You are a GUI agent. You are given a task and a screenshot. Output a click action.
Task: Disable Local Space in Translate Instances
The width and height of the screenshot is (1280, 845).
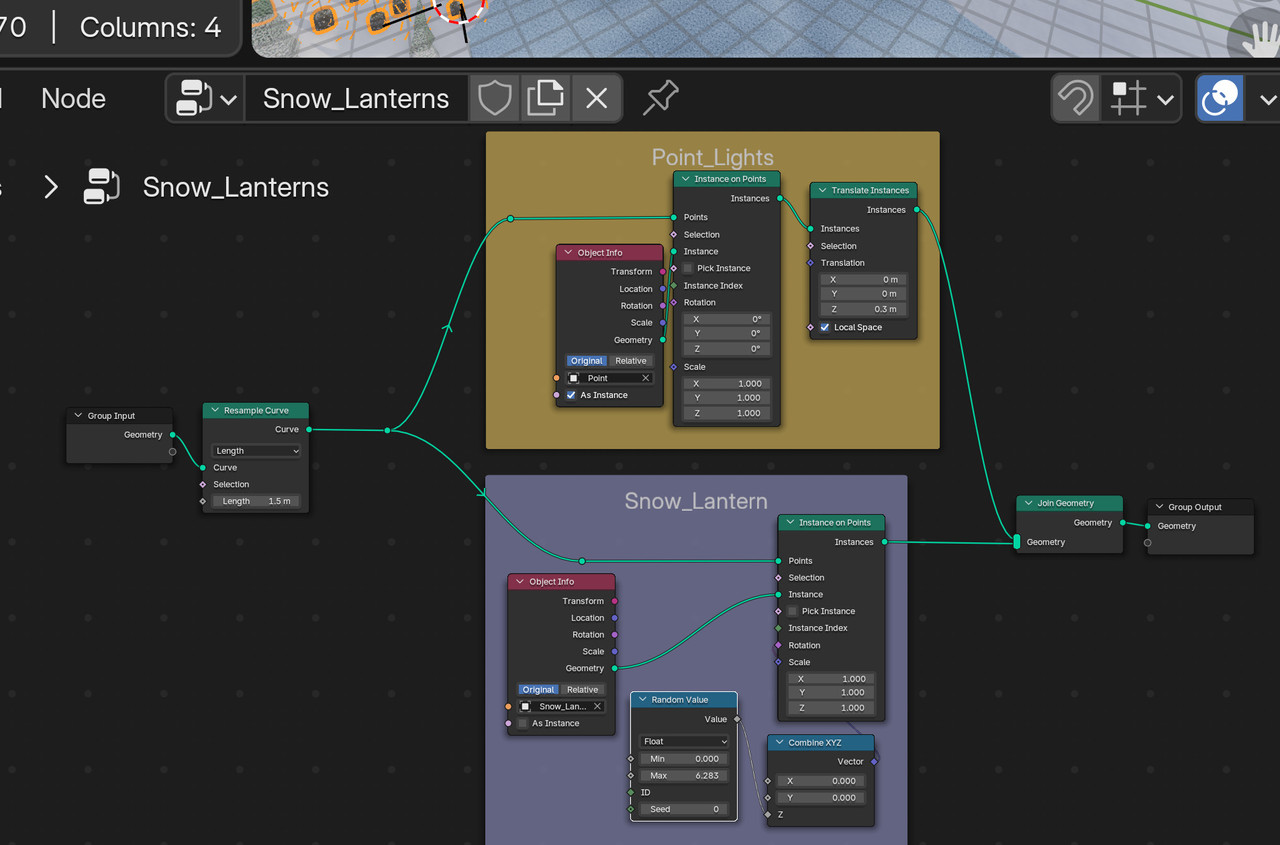[825, 327]
